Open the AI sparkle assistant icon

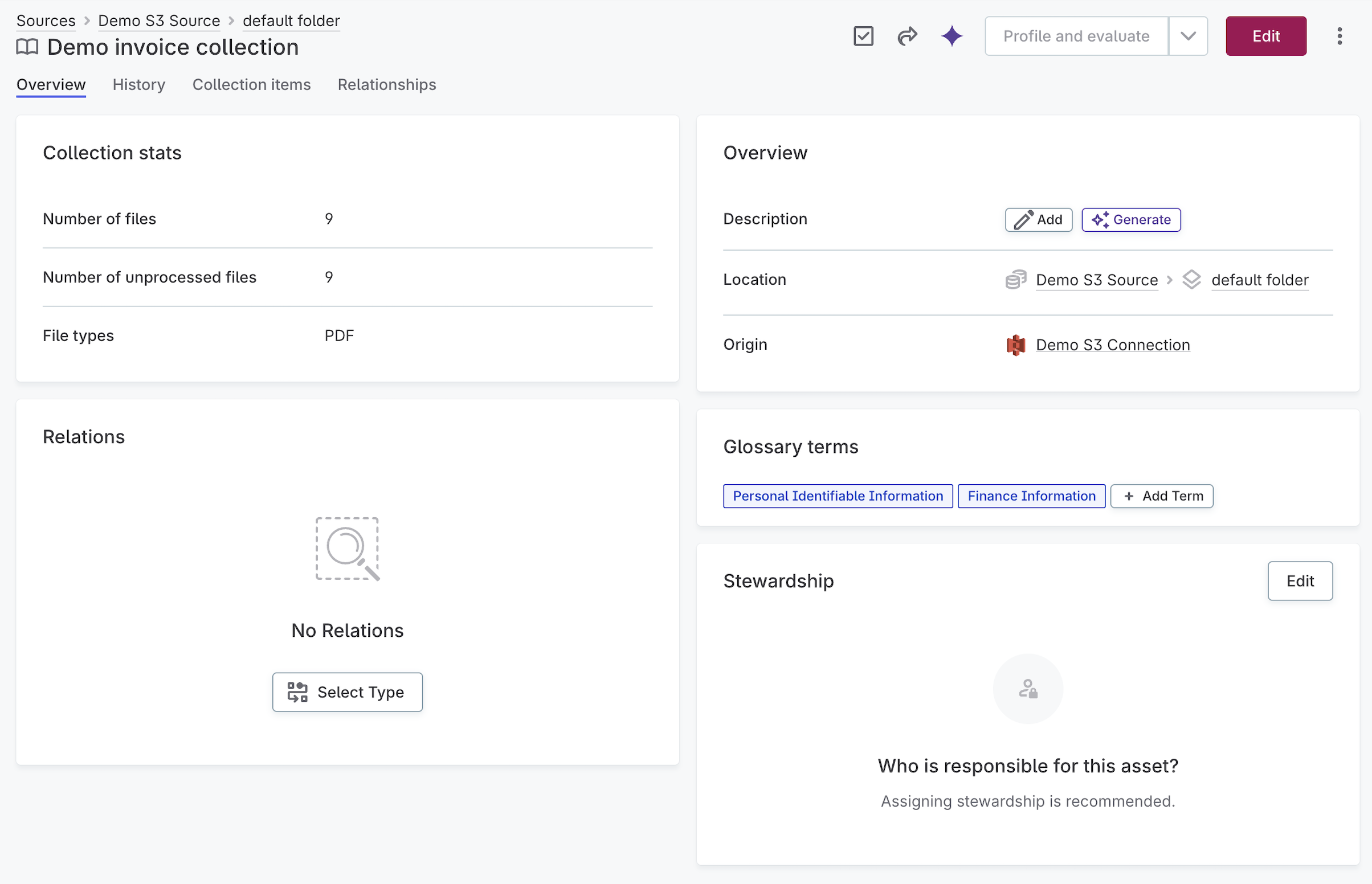coord(951,36)
